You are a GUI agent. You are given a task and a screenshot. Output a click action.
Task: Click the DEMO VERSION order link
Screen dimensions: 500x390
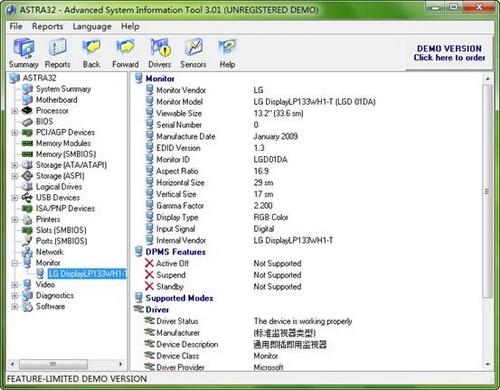449,53
